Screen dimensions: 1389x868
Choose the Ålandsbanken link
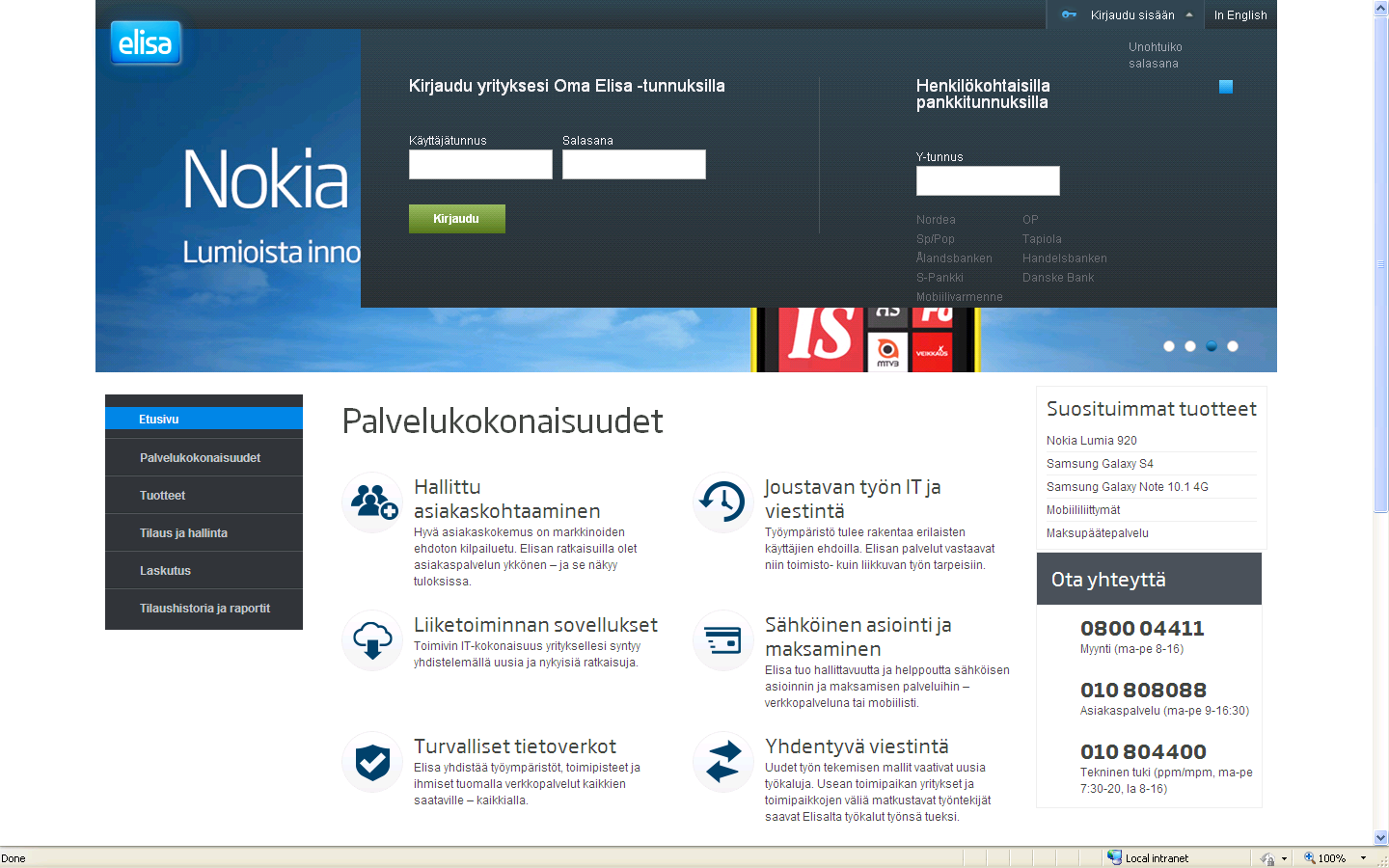click(954, 258)
